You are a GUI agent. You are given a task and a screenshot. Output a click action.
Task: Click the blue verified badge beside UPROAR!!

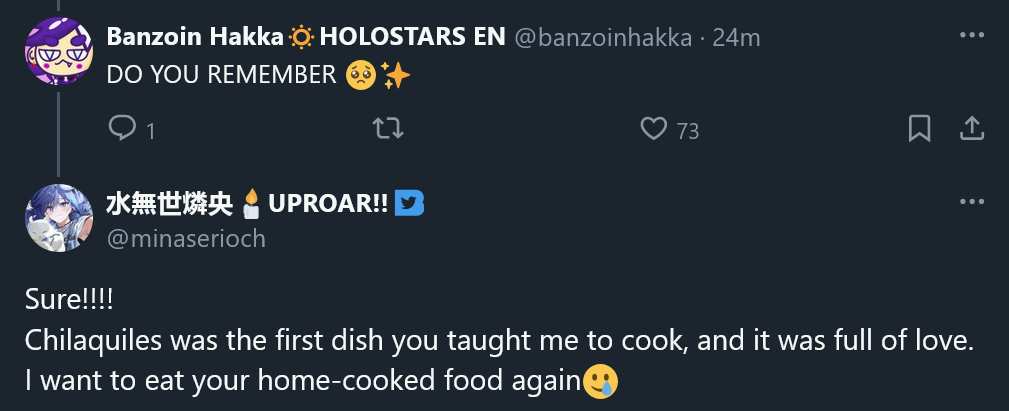pos(409,203)
